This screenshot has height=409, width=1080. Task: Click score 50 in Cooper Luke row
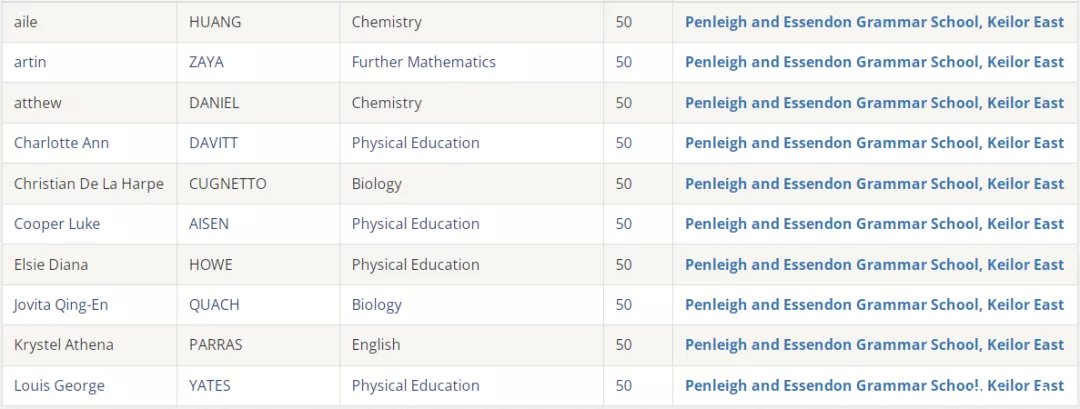tap(623, 224)
